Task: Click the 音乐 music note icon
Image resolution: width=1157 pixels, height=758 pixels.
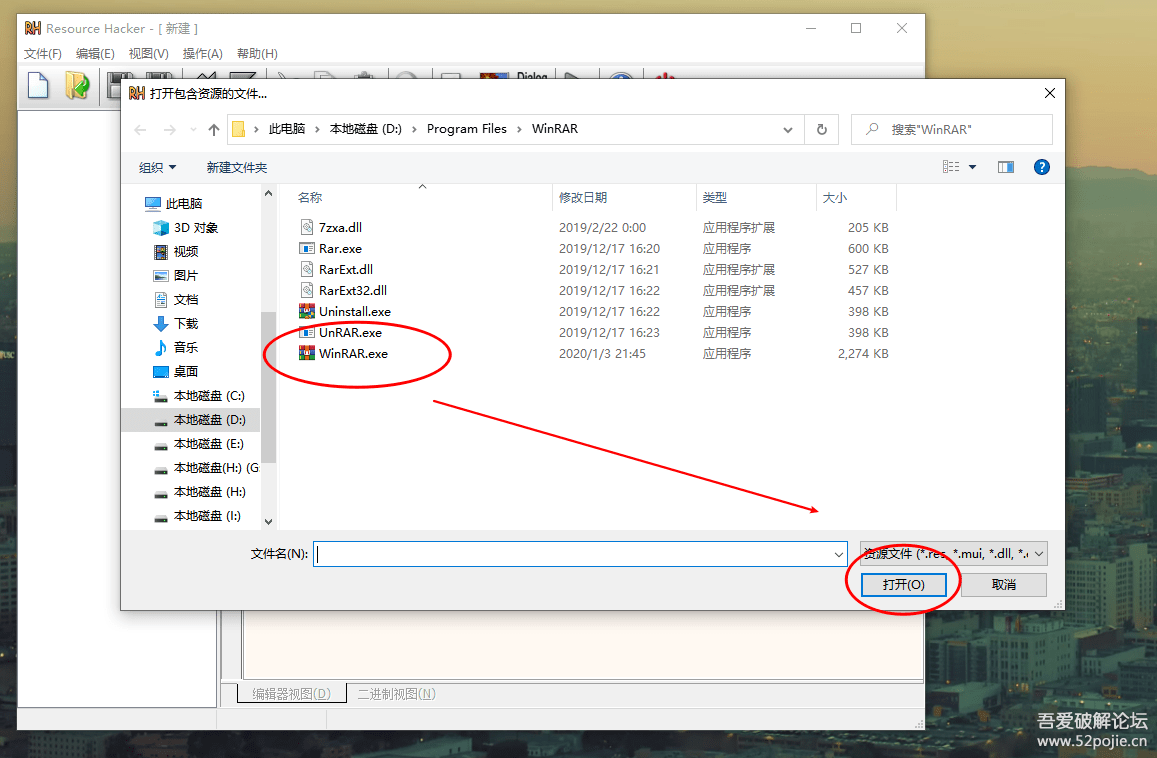Action: 161,347
